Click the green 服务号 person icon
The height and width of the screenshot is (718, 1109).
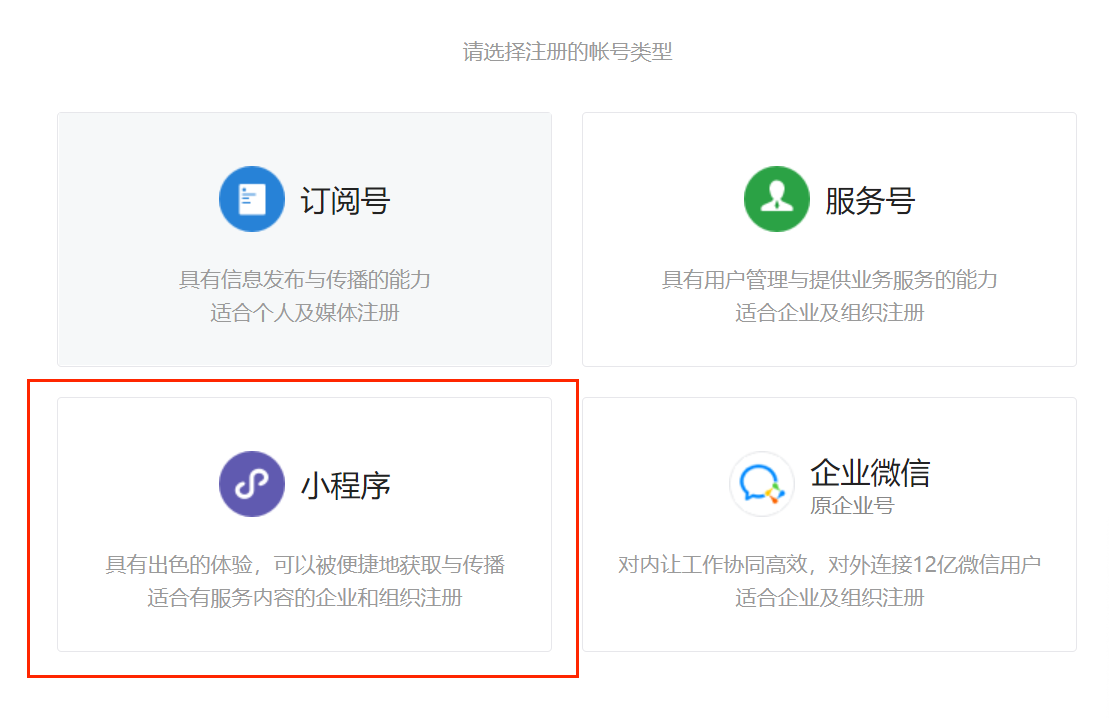point(777,199)
